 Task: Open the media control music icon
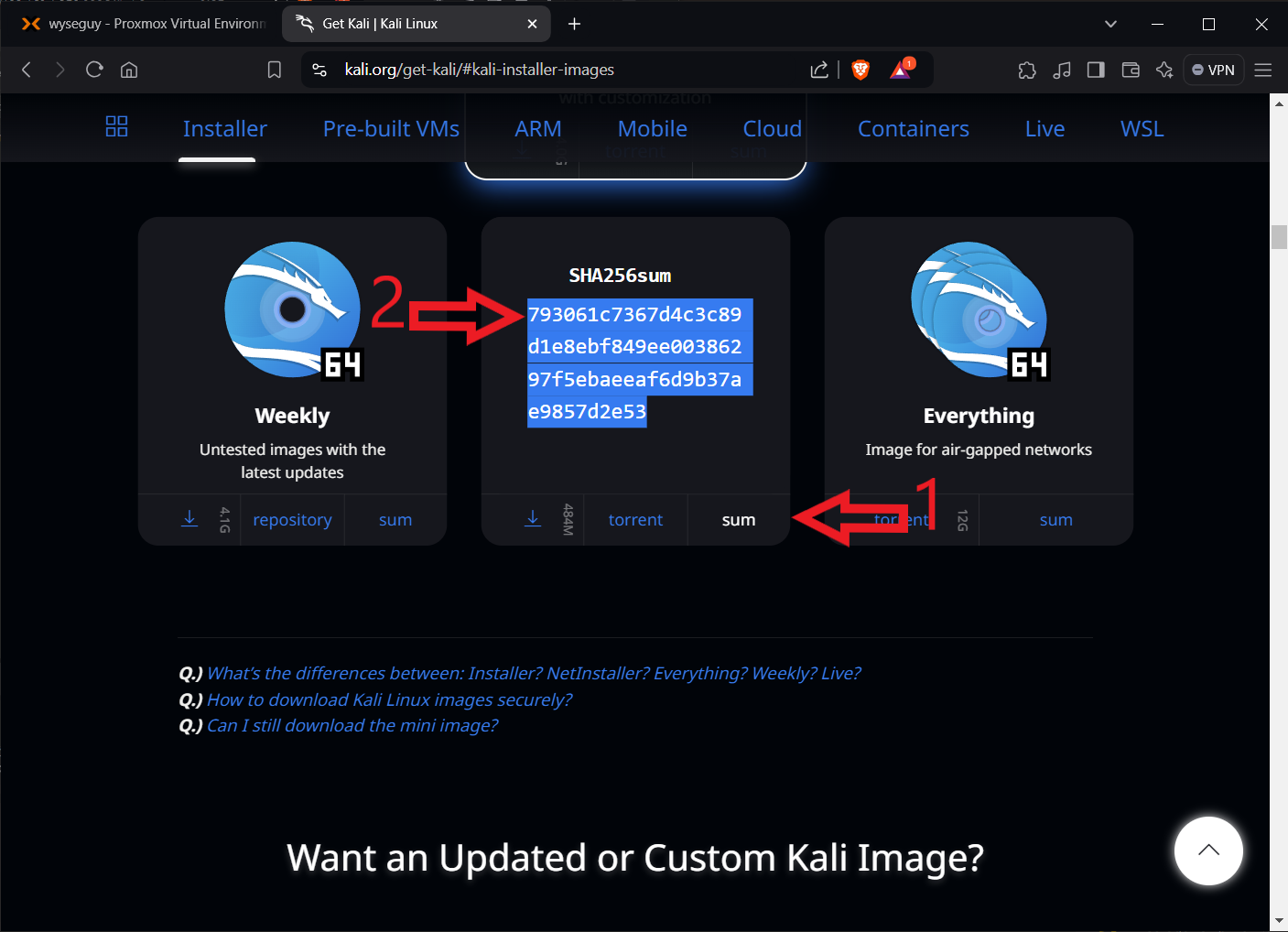click(1062, 70)
